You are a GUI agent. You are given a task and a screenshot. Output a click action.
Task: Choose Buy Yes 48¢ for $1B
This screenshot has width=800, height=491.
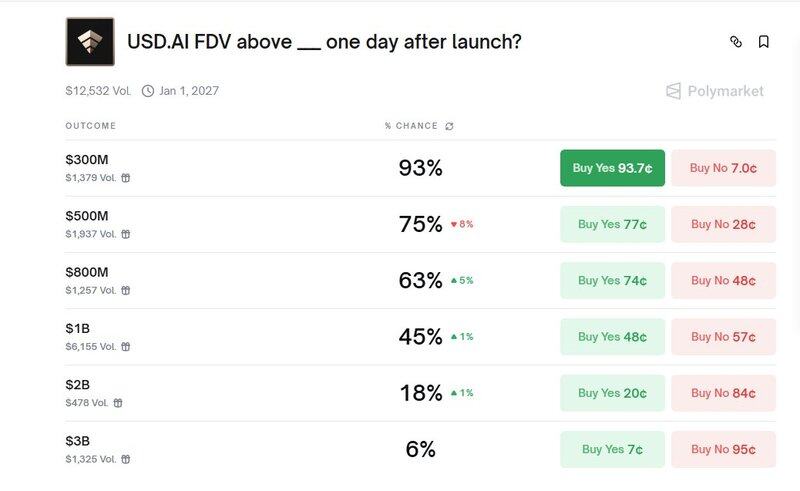coord(612,337)
